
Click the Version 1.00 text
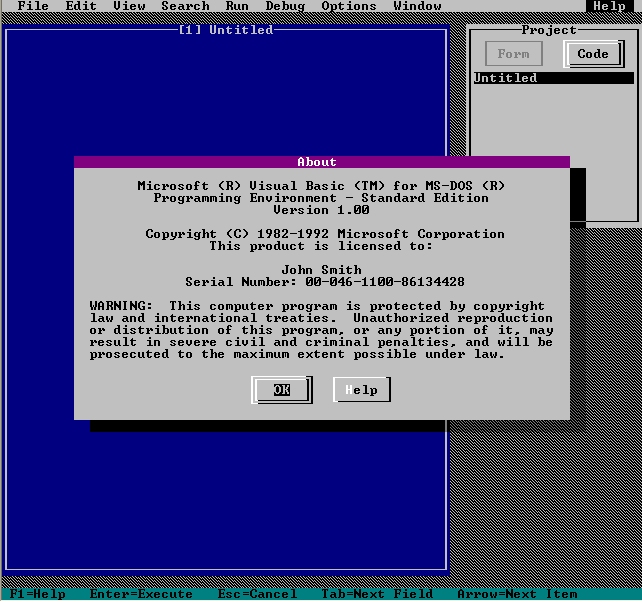321,210
